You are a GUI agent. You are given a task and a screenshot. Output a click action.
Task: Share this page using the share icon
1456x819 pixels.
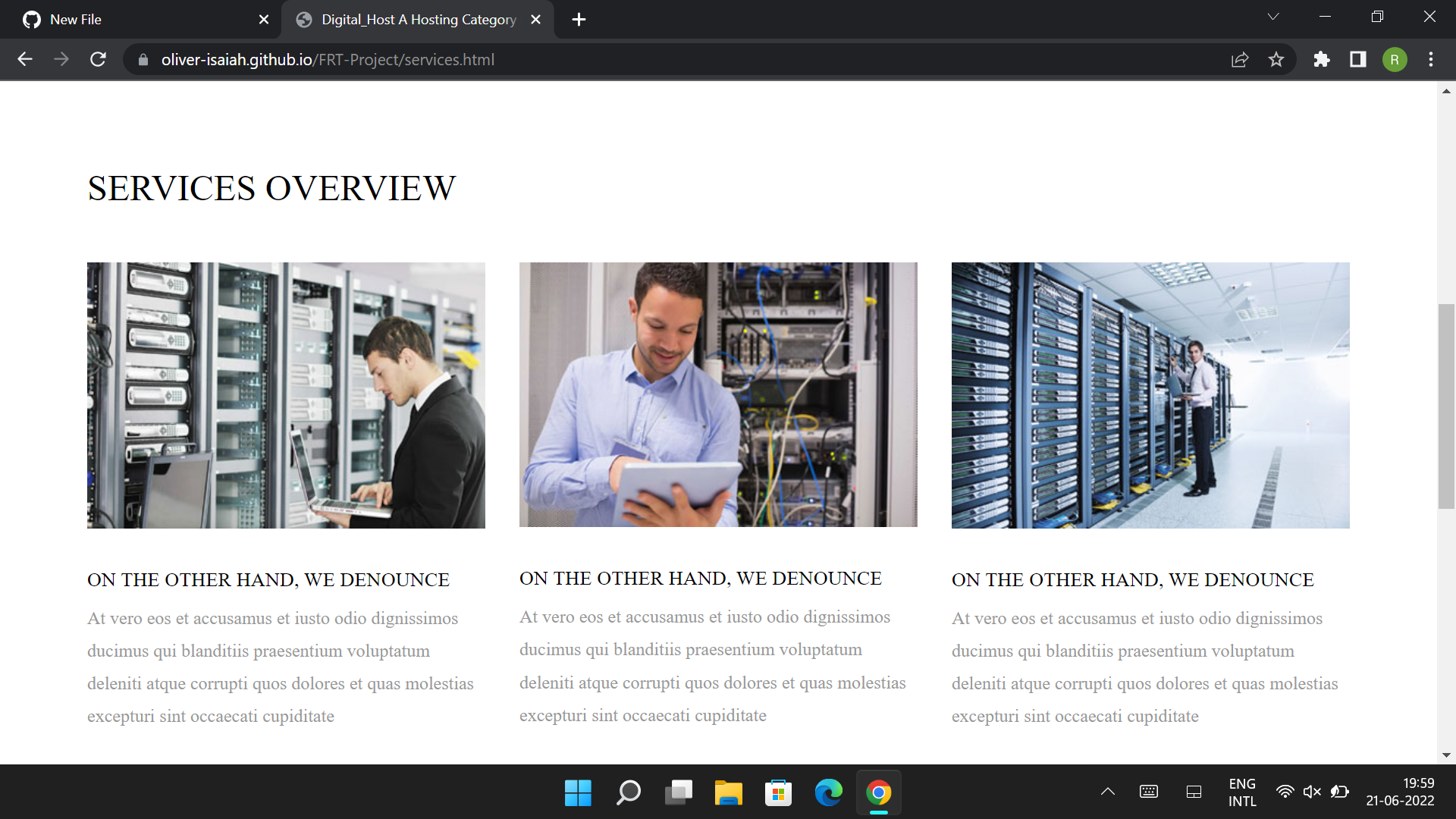click(x=1240, y=59)
